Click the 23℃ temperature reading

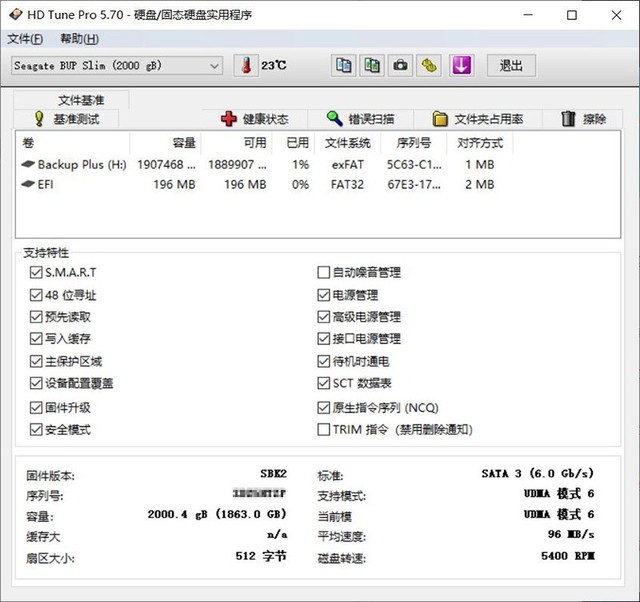point(273,65)
